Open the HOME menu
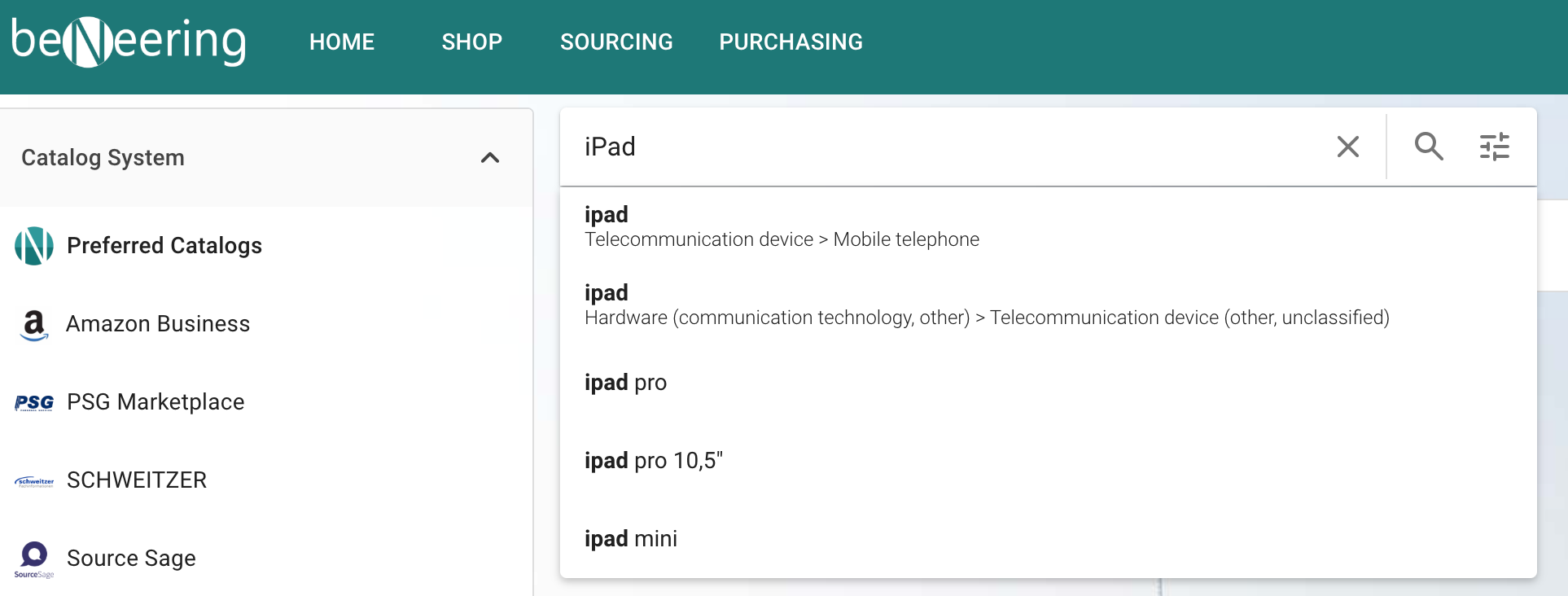This screenshot has height=596, width=1568. tap(342, 42)
